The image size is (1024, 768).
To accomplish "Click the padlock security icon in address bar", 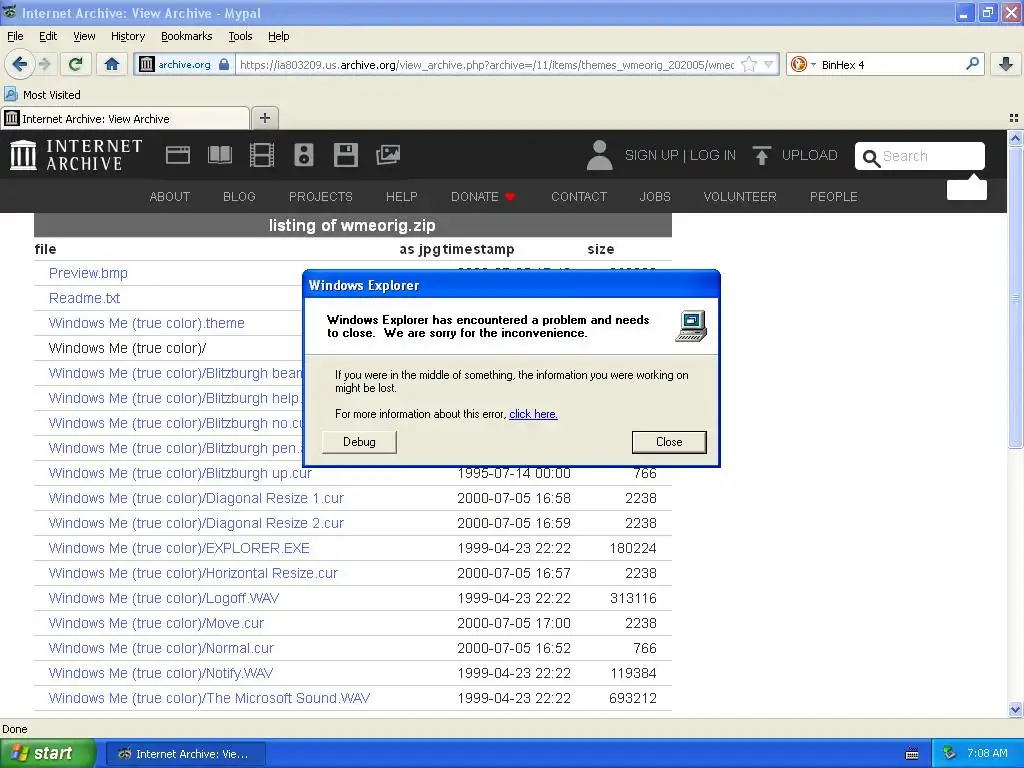I will click(x=224, y=64).
